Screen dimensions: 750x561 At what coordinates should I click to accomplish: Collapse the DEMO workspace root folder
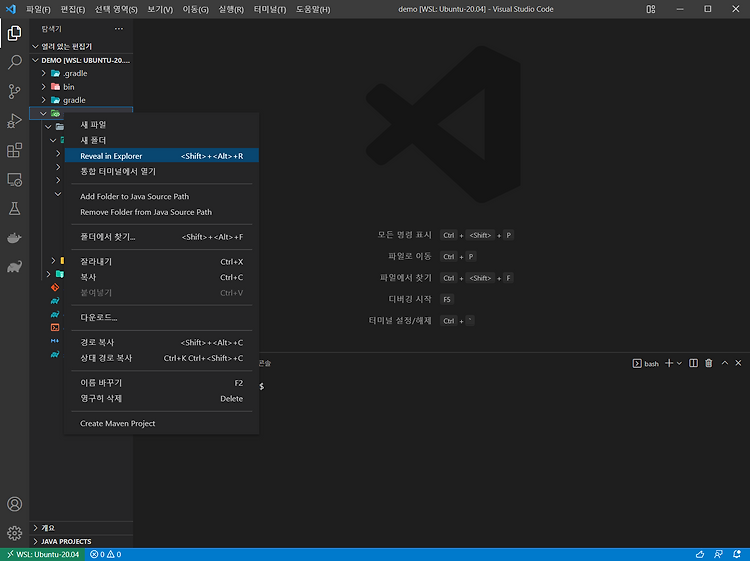pos(35,60)
